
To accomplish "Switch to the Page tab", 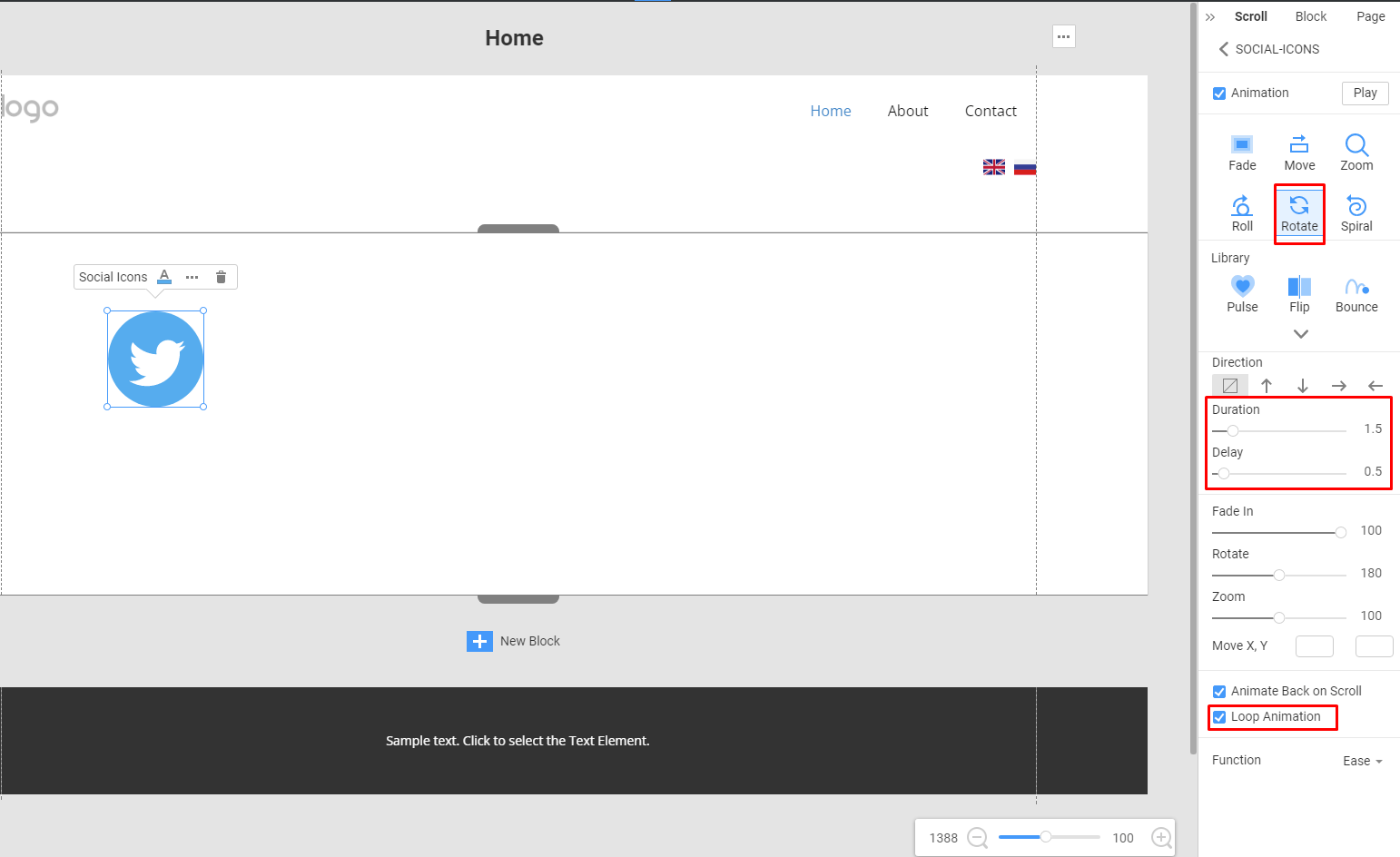I will [1370, 16].
